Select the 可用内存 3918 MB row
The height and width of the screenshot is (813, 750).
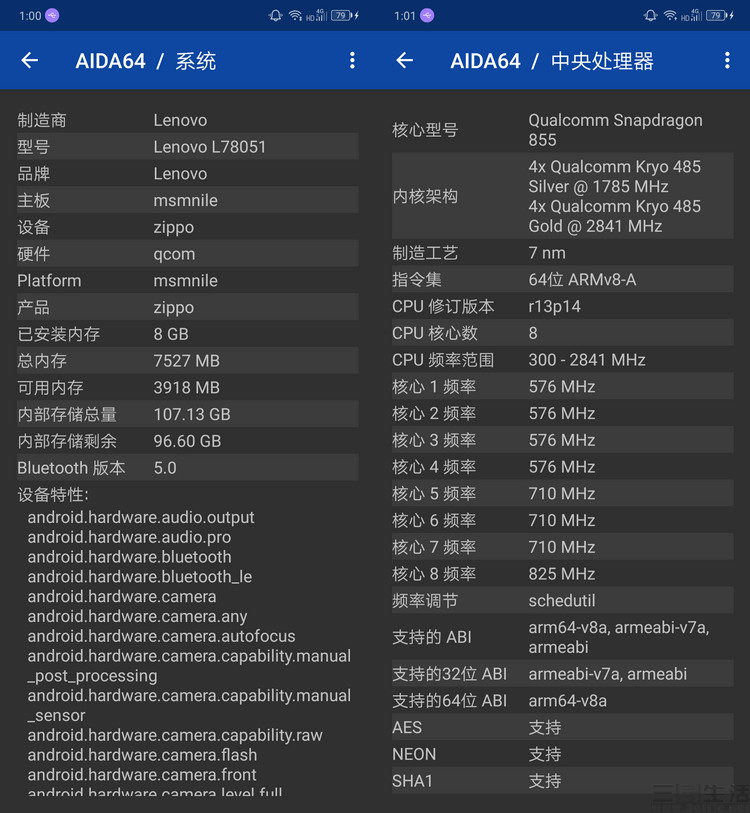point(188,387)
